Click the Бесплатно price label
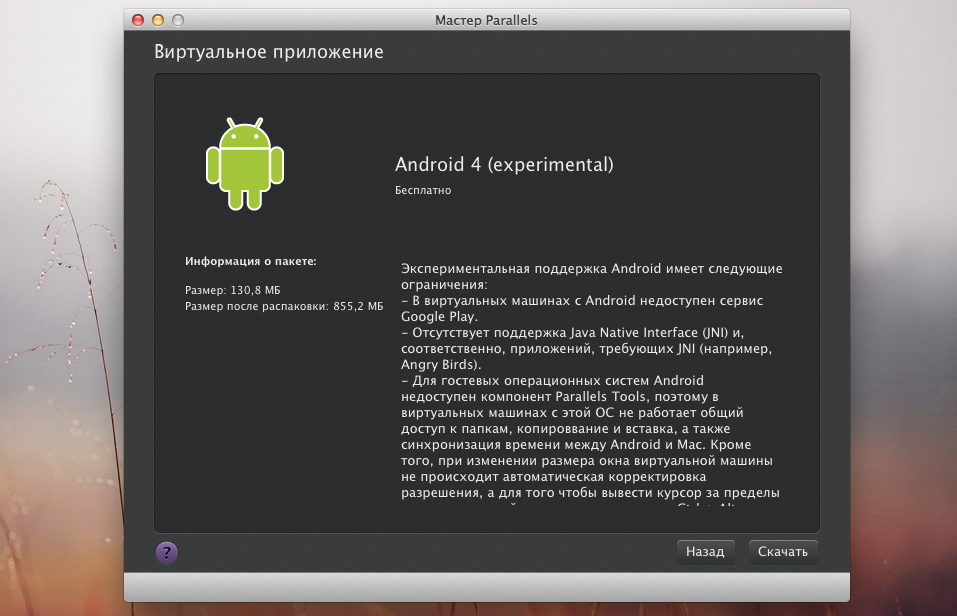The height and width of the screenshot is (616, 957). pyautogui.click(x=423, y=190)
